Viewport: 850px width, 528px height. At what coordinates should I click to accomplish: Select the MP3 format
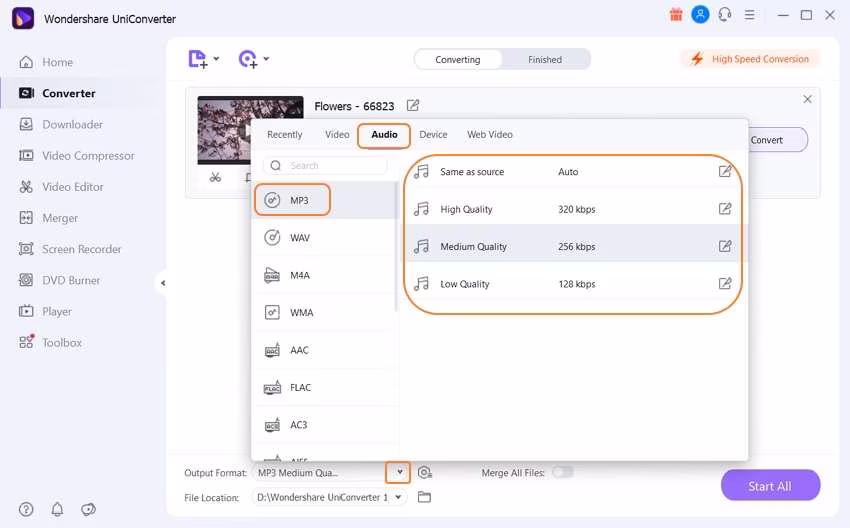click(x=325, y=200)
